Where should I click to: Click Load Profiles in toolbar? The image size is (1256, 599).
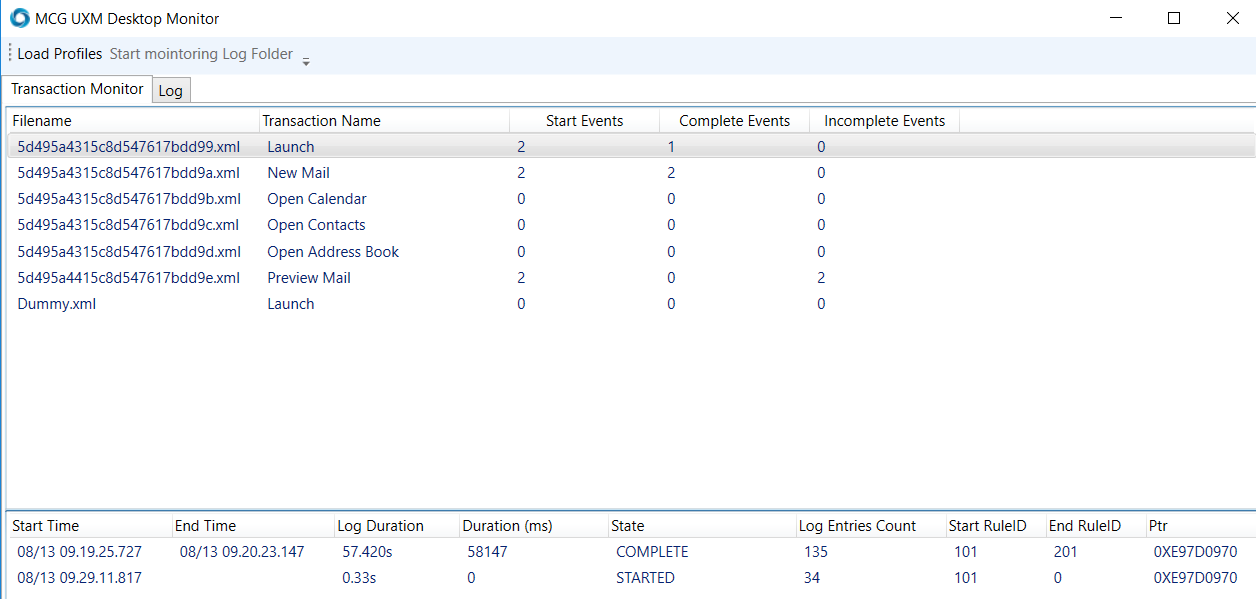pos(60,54)
